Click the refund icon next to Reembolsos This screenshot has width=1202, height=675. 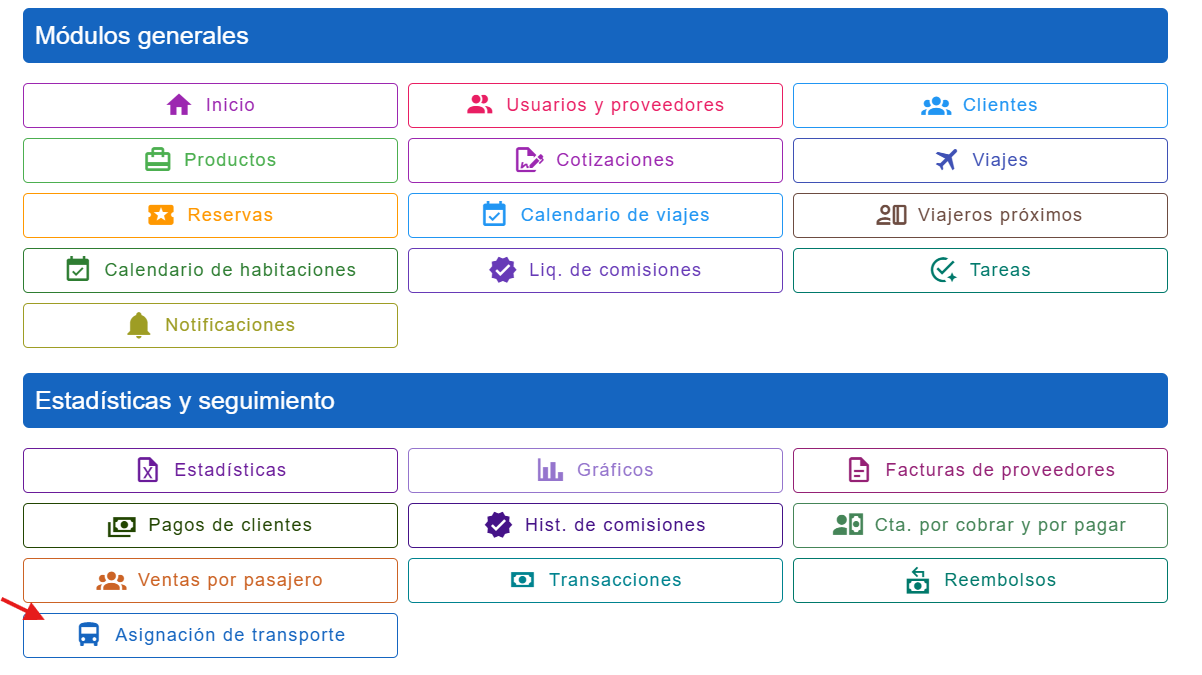918,580
